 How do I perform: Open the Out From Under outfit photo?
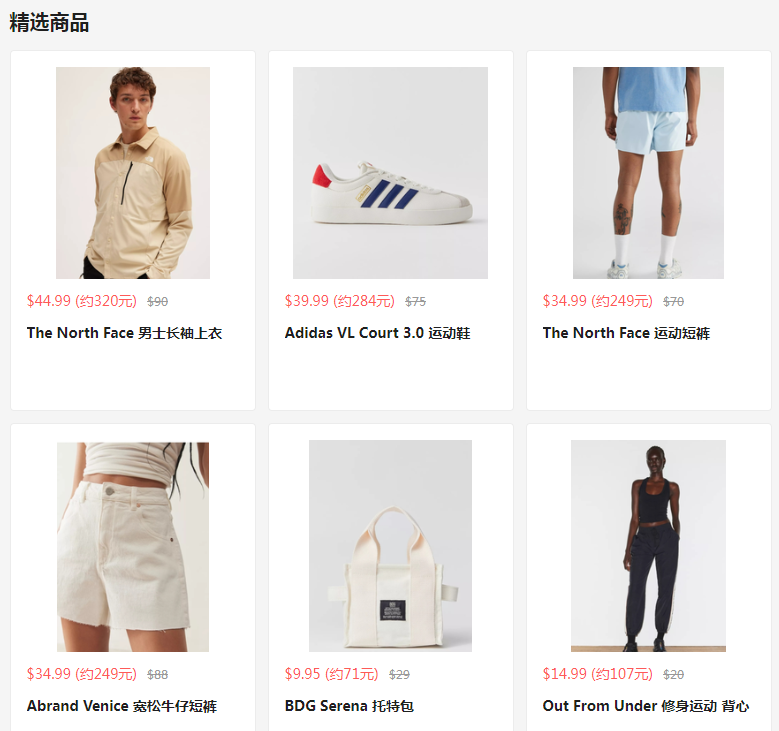pyautogui.click(x=648, y=546)
